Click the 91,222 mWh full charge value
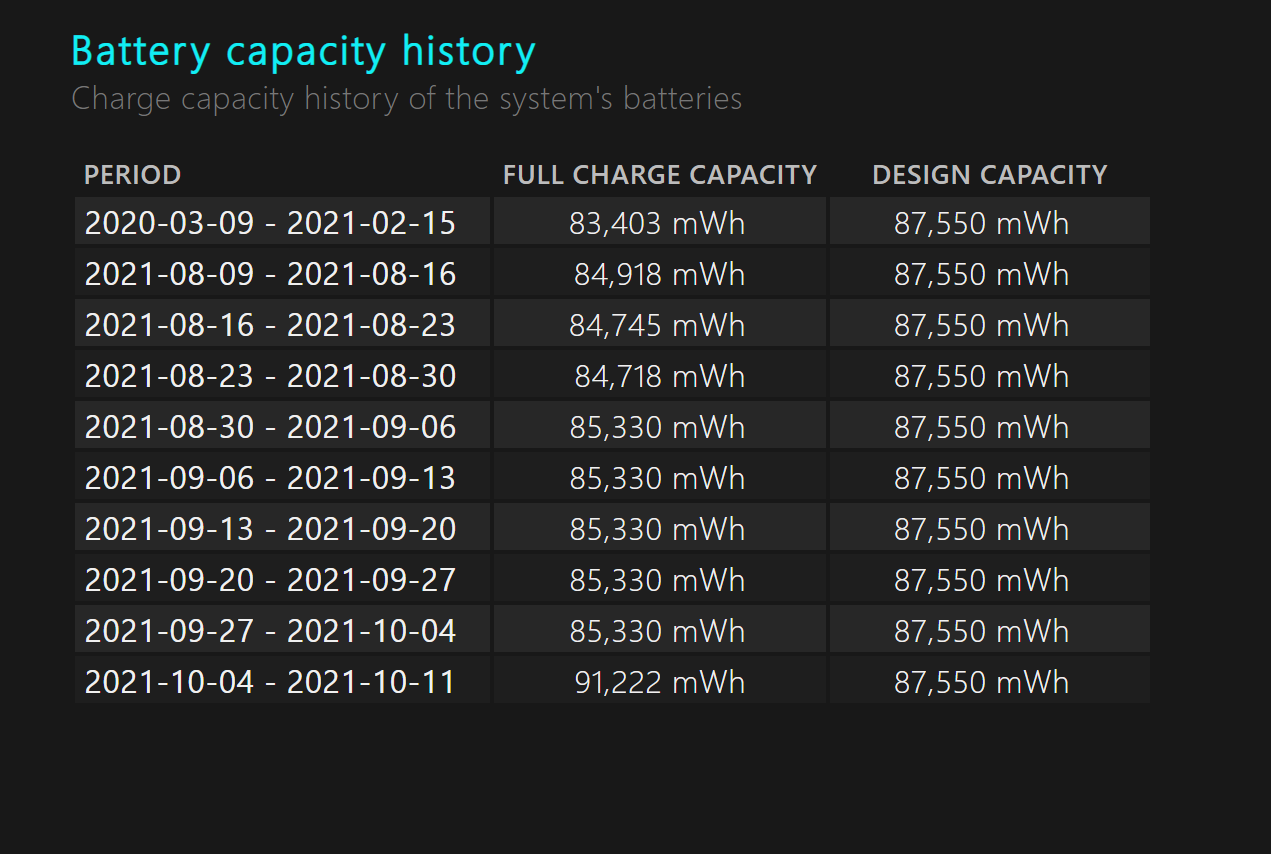Screen dimensions: 1271x854 (659, 682)
